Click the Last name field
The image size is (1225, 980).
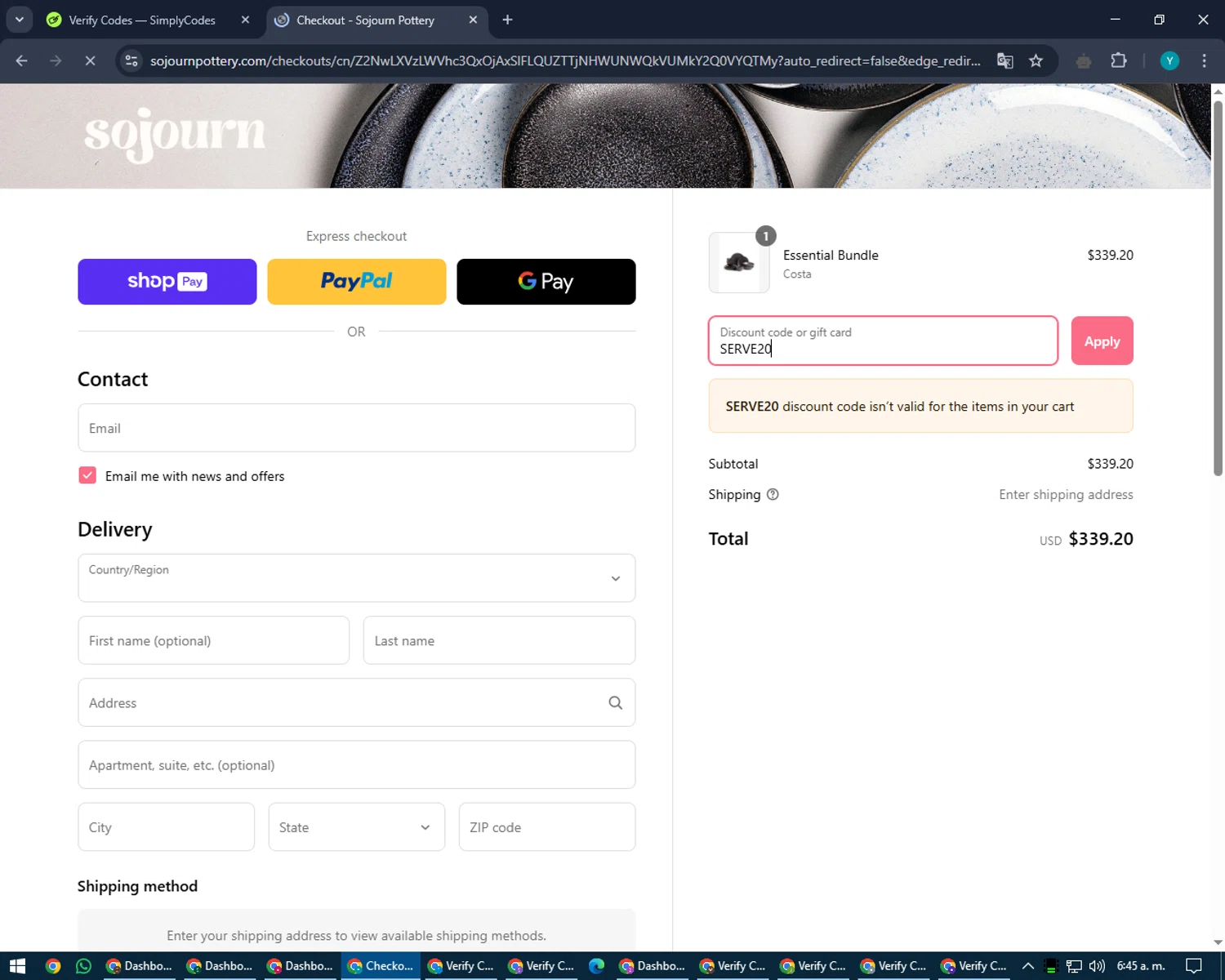499,641
